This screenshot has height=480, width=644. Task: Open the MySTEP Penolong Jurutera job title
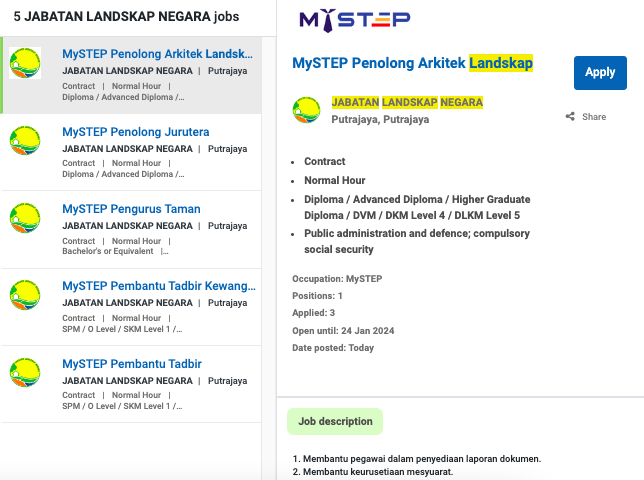click(x=135, y=132)
